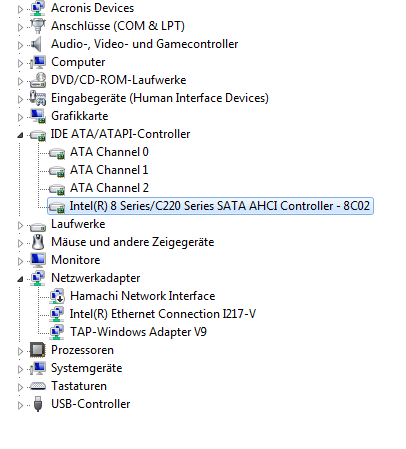Click the Hamachi Network Interface adapter icon
Image resolution: width=406 pixels, height=449 pixels.
coord(57,296)
